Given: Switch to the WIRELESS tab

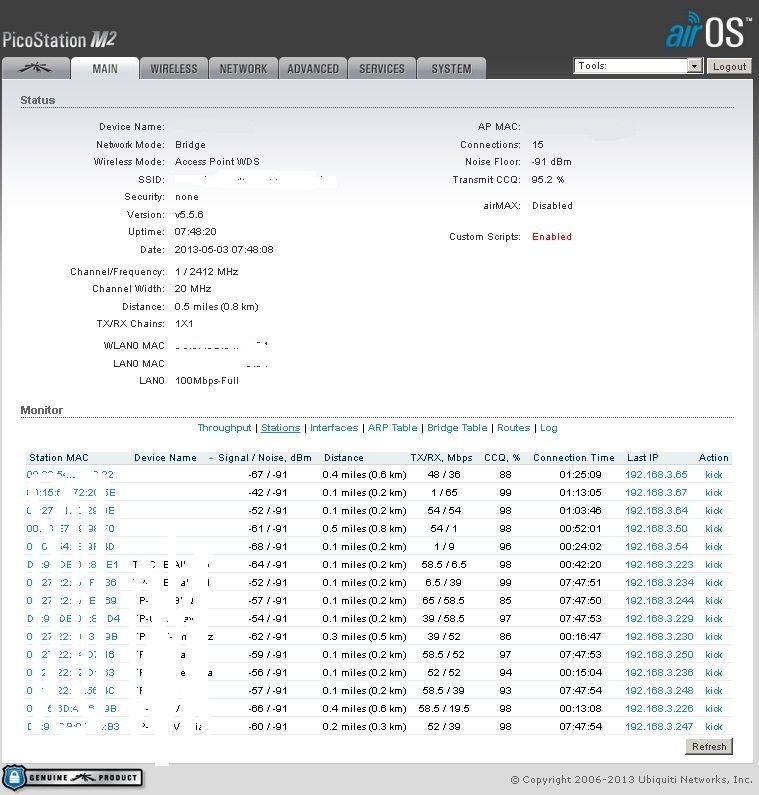Looking at the screenshot, I should tap(174, 69).
